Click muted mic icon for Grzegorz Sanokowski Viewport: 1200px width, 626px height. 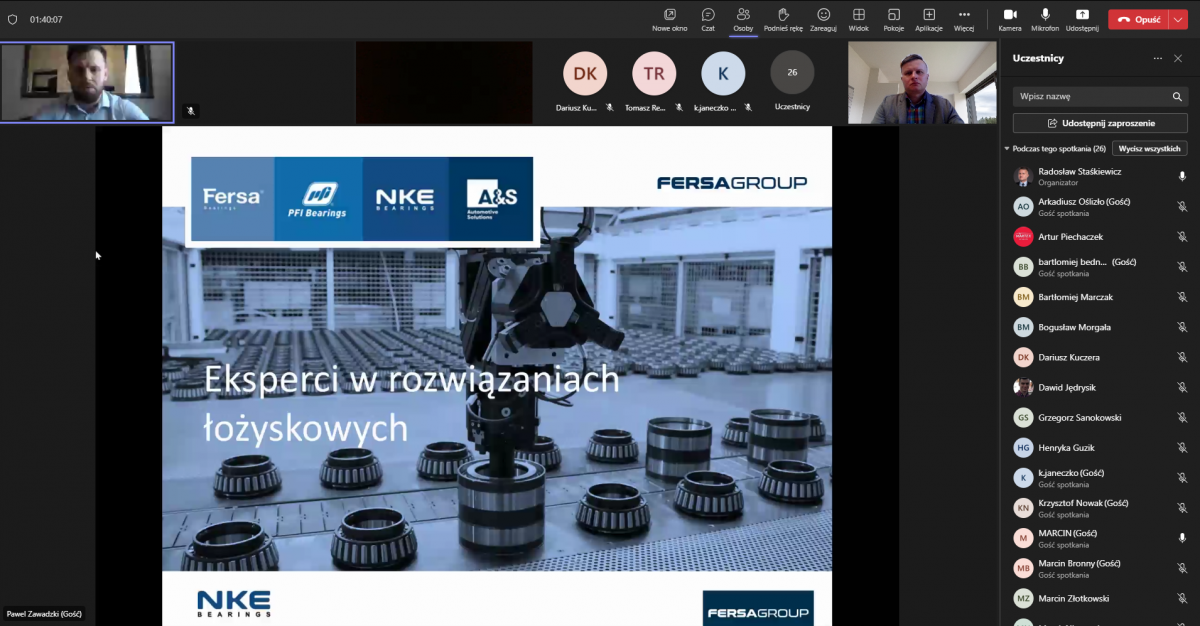click(x=1182, y=417)
